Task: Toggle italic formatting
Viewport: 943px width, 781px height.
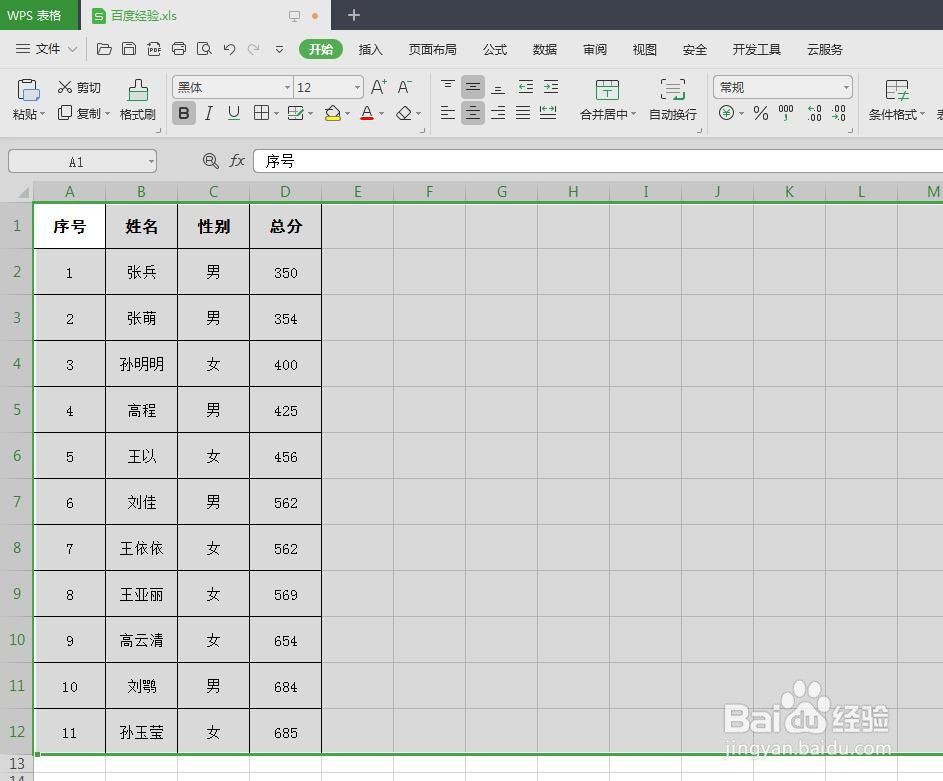Action: click(208, 113)
